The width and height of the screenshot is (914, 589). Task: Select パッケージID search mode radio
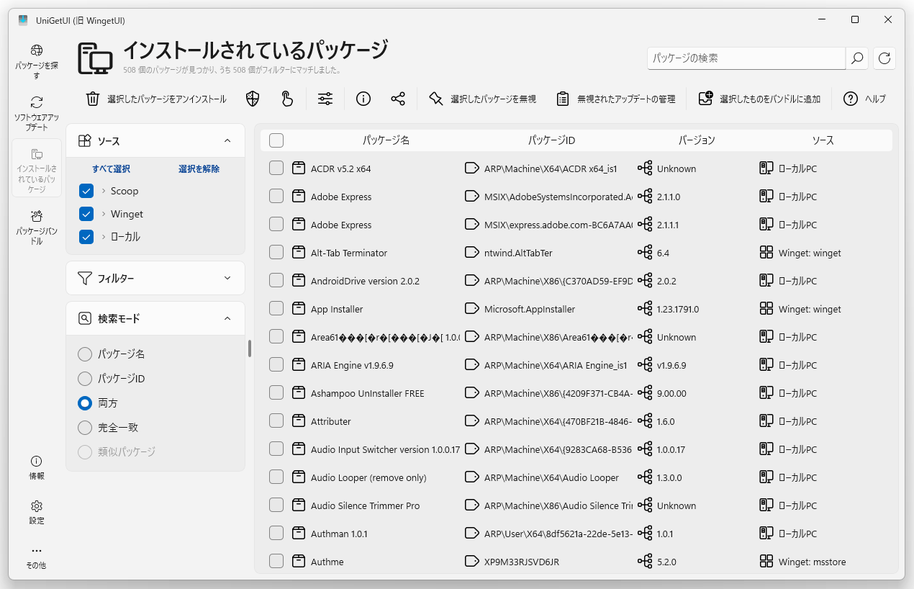(85, 378)
